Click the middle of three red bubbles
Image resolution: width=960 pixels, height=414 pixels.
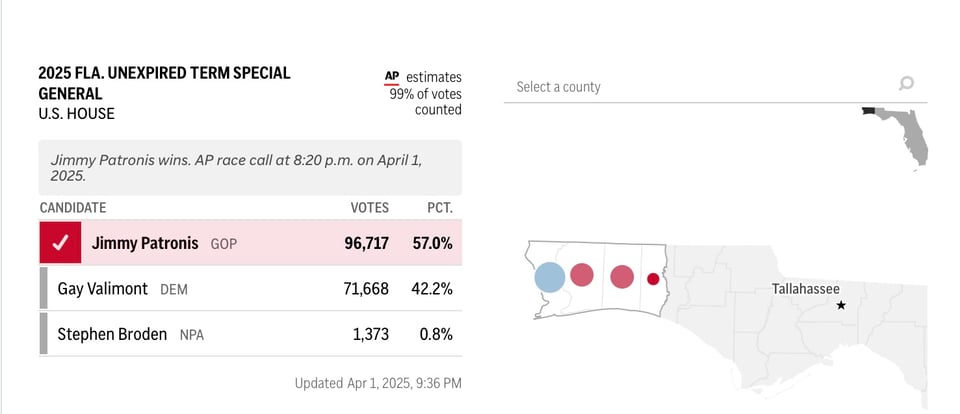(622, 277)
